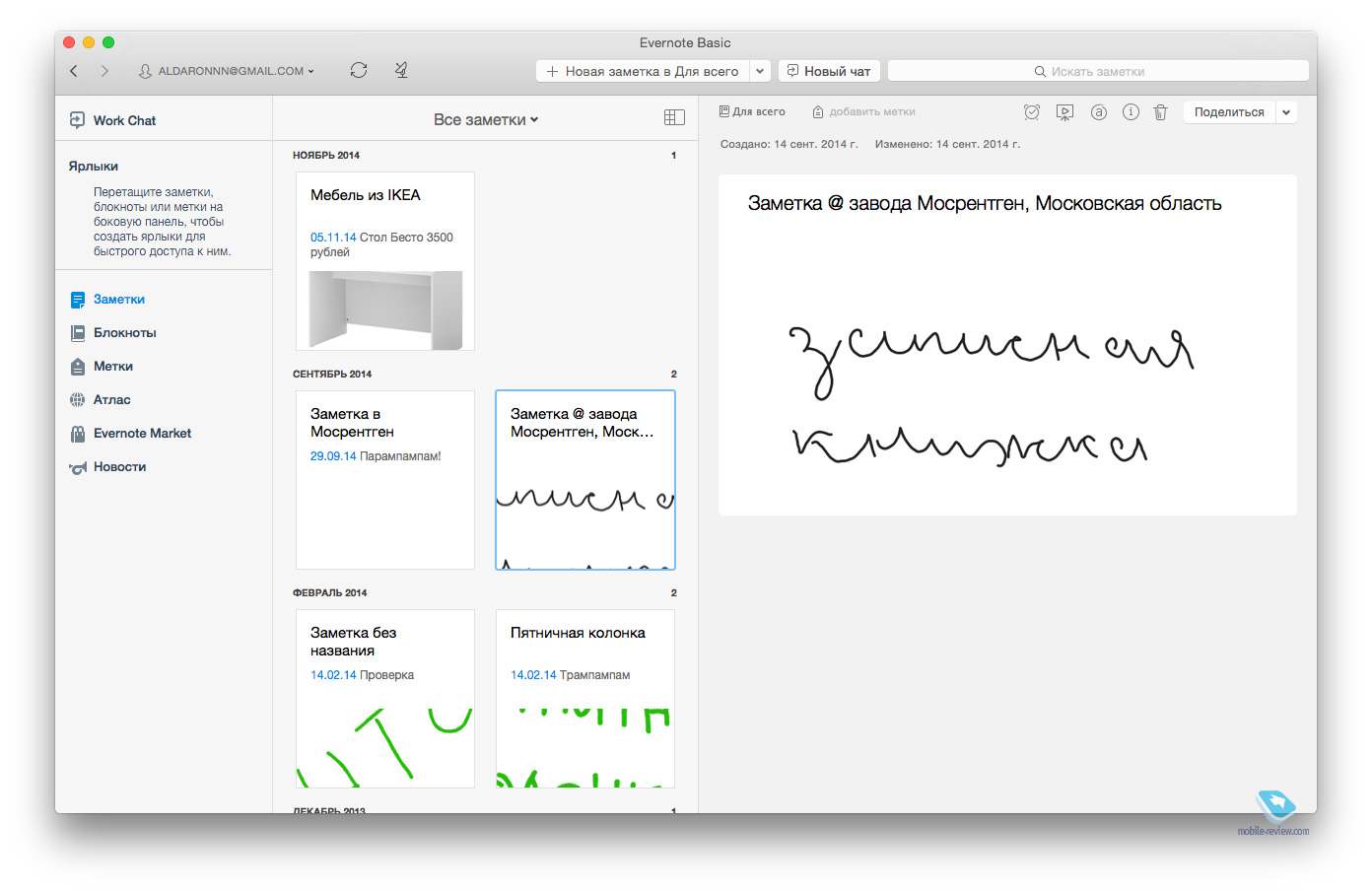This screenshot has height=892, width=1372.
Task: Click the note title Заметка @ завода Мосрентген
Action: pos(985,203)
